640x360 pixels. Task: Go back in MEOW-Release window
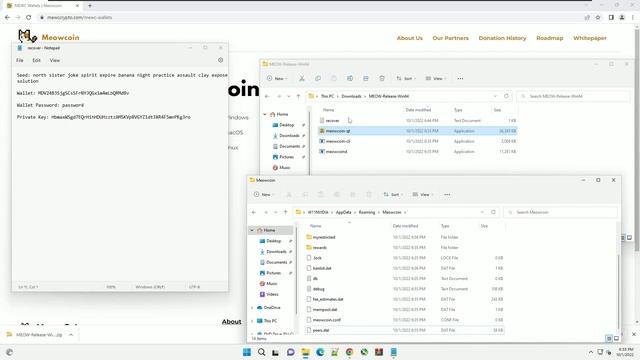point(267,96)
